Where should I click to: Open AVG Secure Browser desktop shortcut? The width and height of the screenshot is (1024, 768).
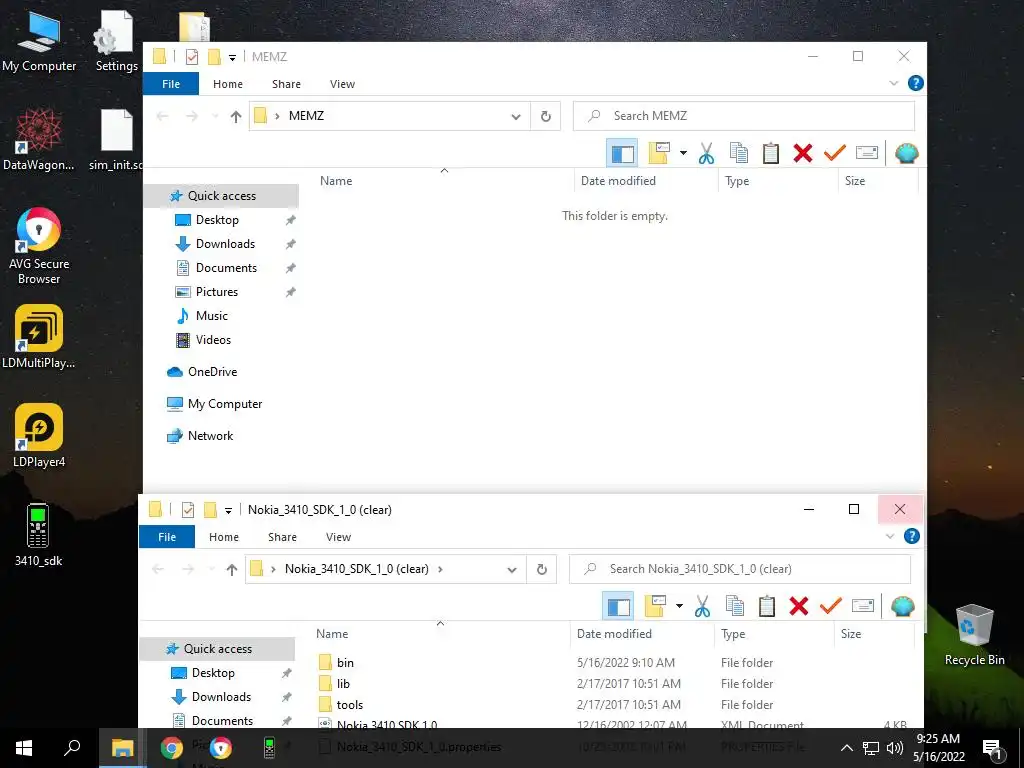tap(39, 246)
